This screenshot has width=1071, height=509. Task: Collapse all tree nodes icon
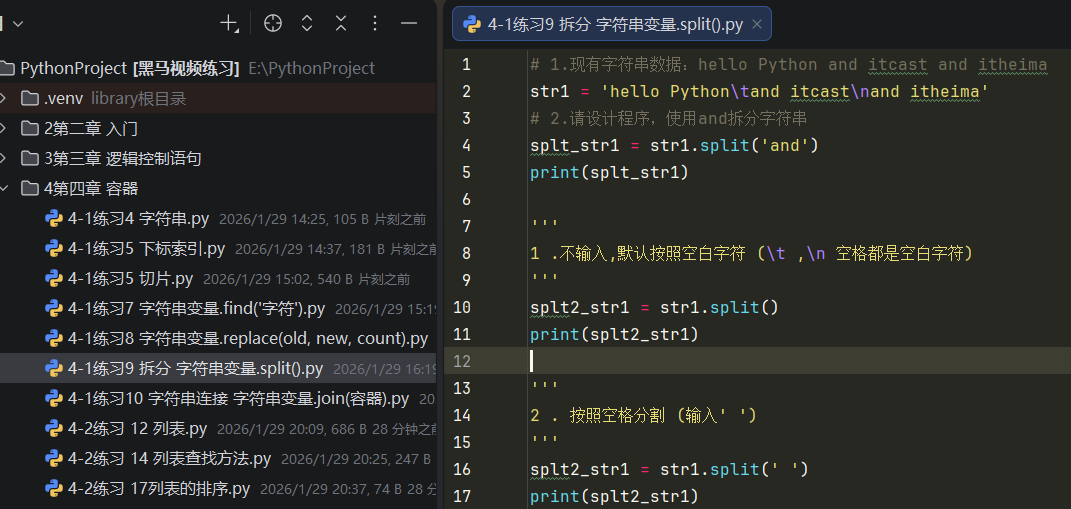tap(341, 23)
